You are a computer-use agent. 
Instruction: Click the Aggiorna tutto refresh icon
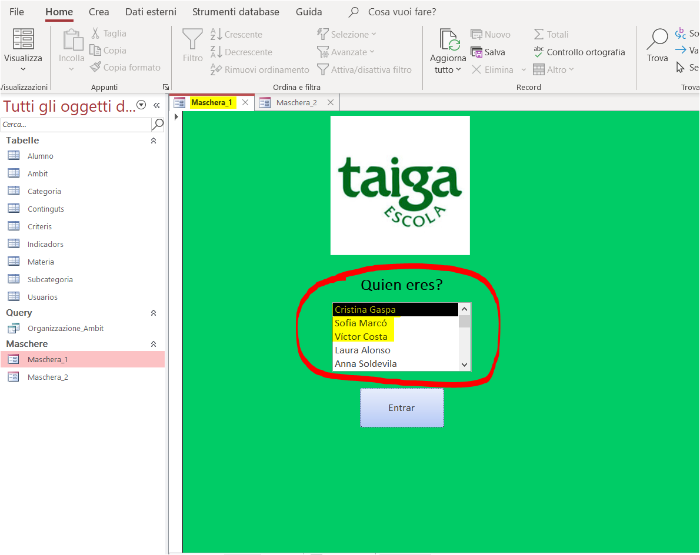click(449, 40)
